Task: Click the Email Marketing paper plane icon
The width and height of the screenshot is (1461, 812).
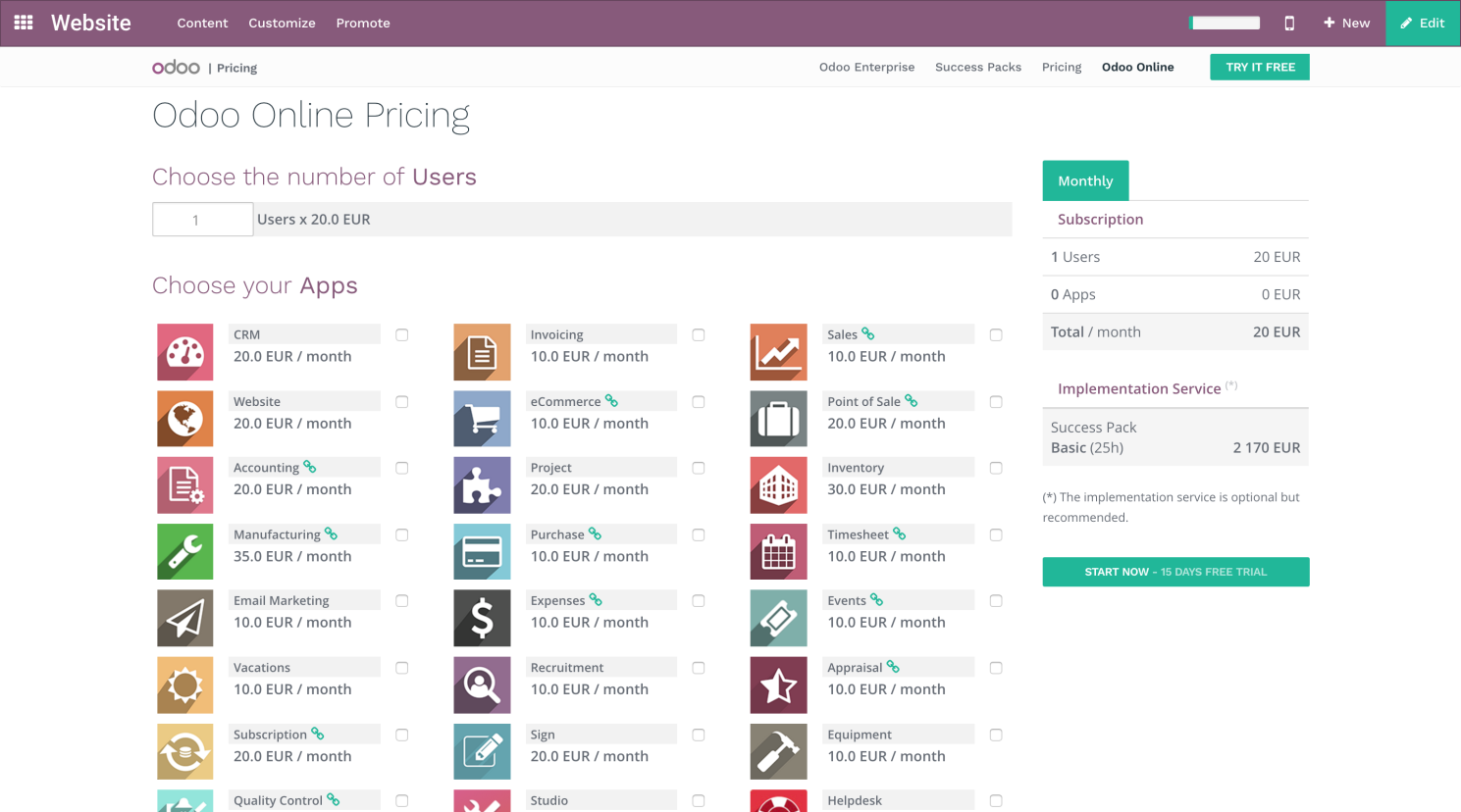Action: 185,619
